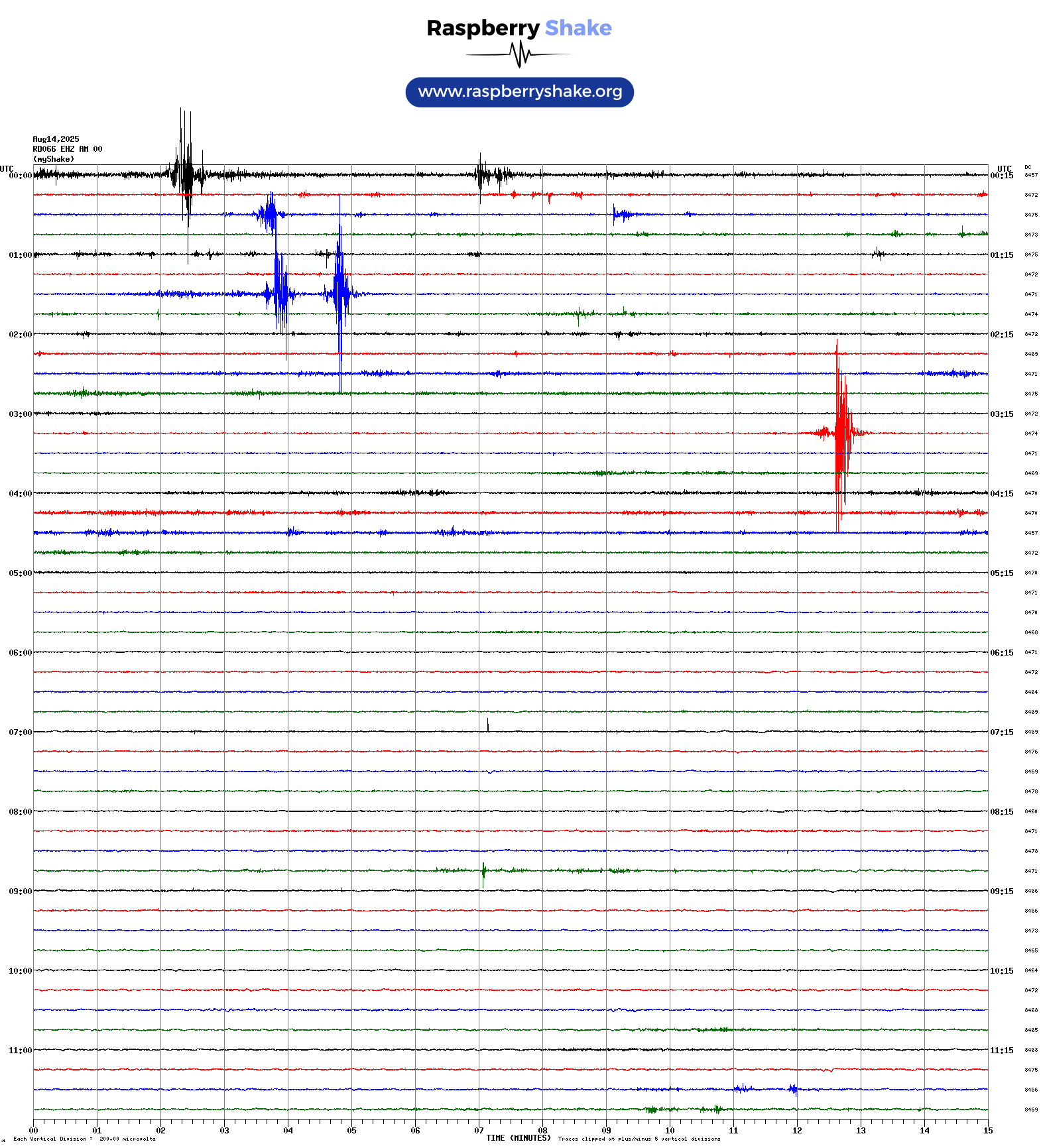The width and height of the screenshot is (1041, 1148).
Task: Open the www.raspberryshake.org link
Action: 520,92
